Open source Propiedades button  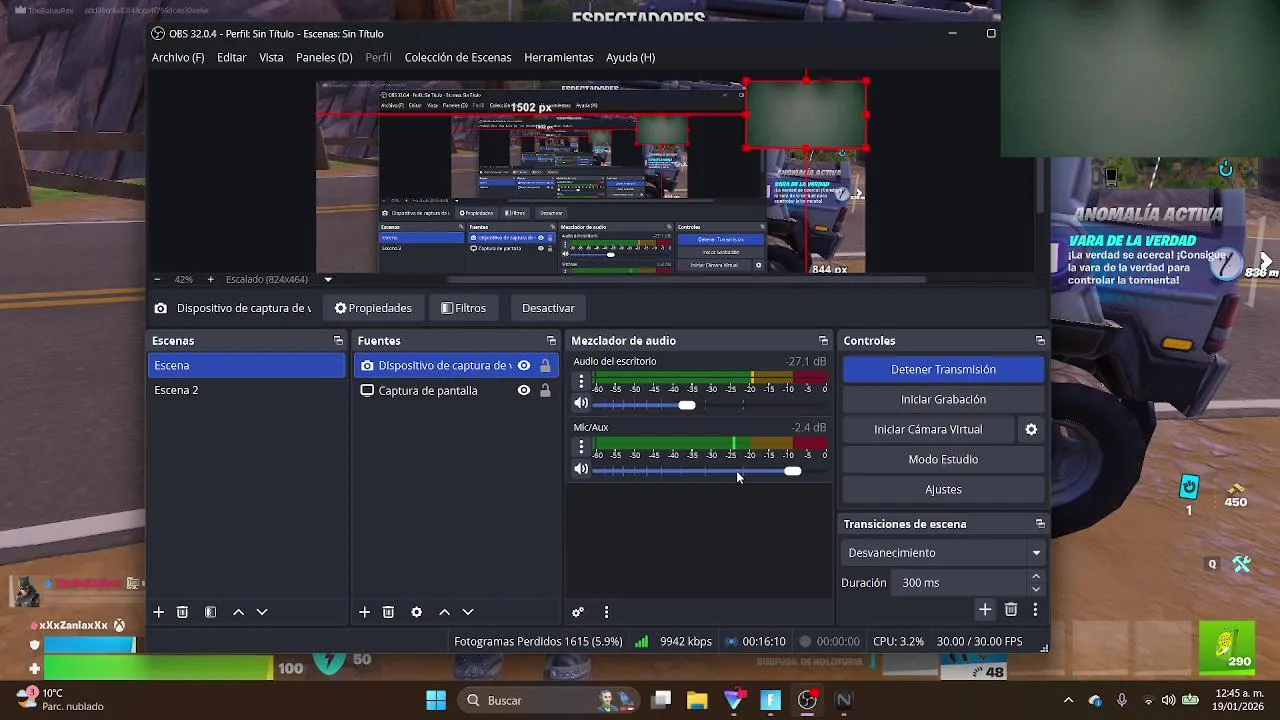[x=373, y=308]
